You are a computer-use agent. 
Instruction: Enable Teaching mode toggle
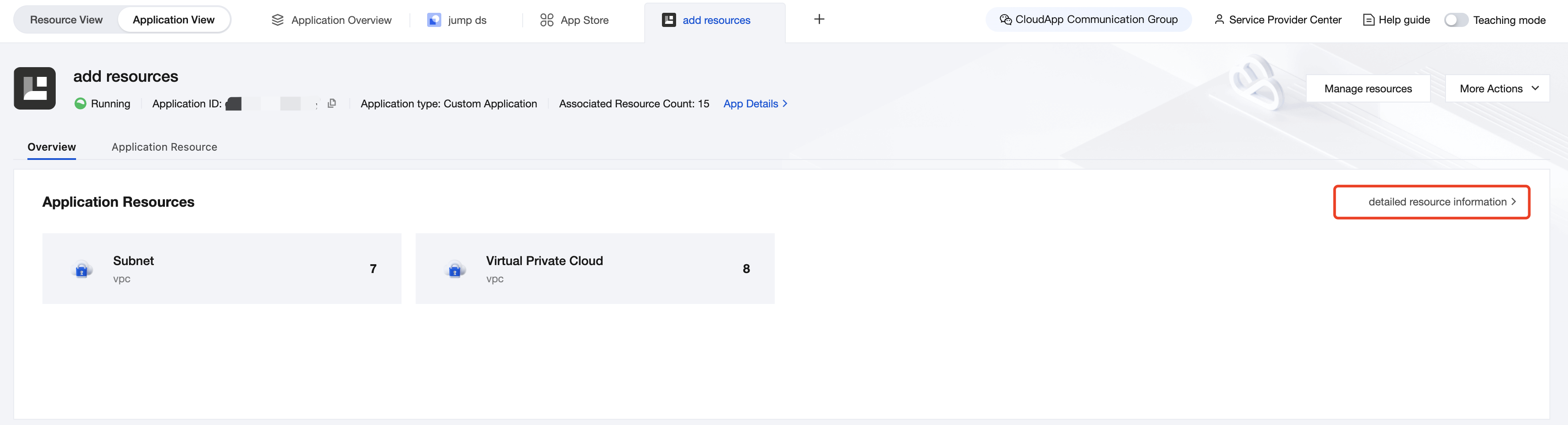point(1455,20)
